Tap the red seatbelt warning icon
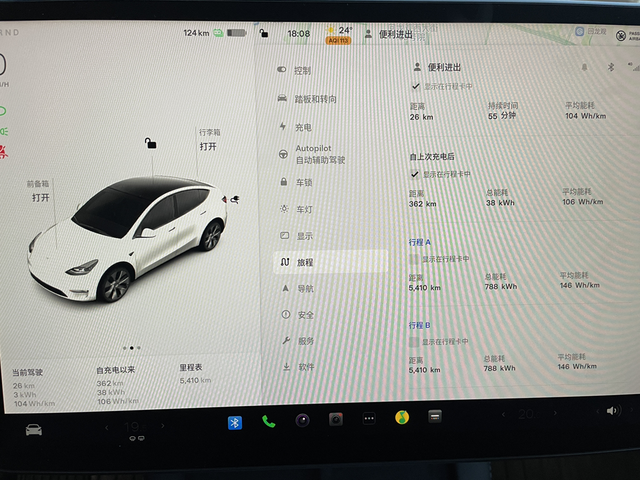The height and width of the screenshot is (480, 640). coord(4,152)
